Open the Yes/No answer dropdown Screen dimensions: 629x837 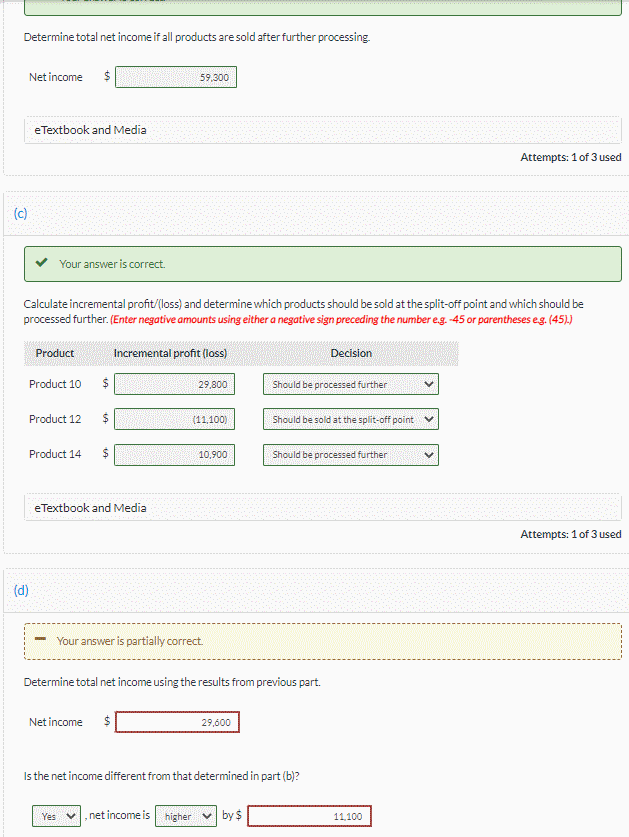pos(55,815)
